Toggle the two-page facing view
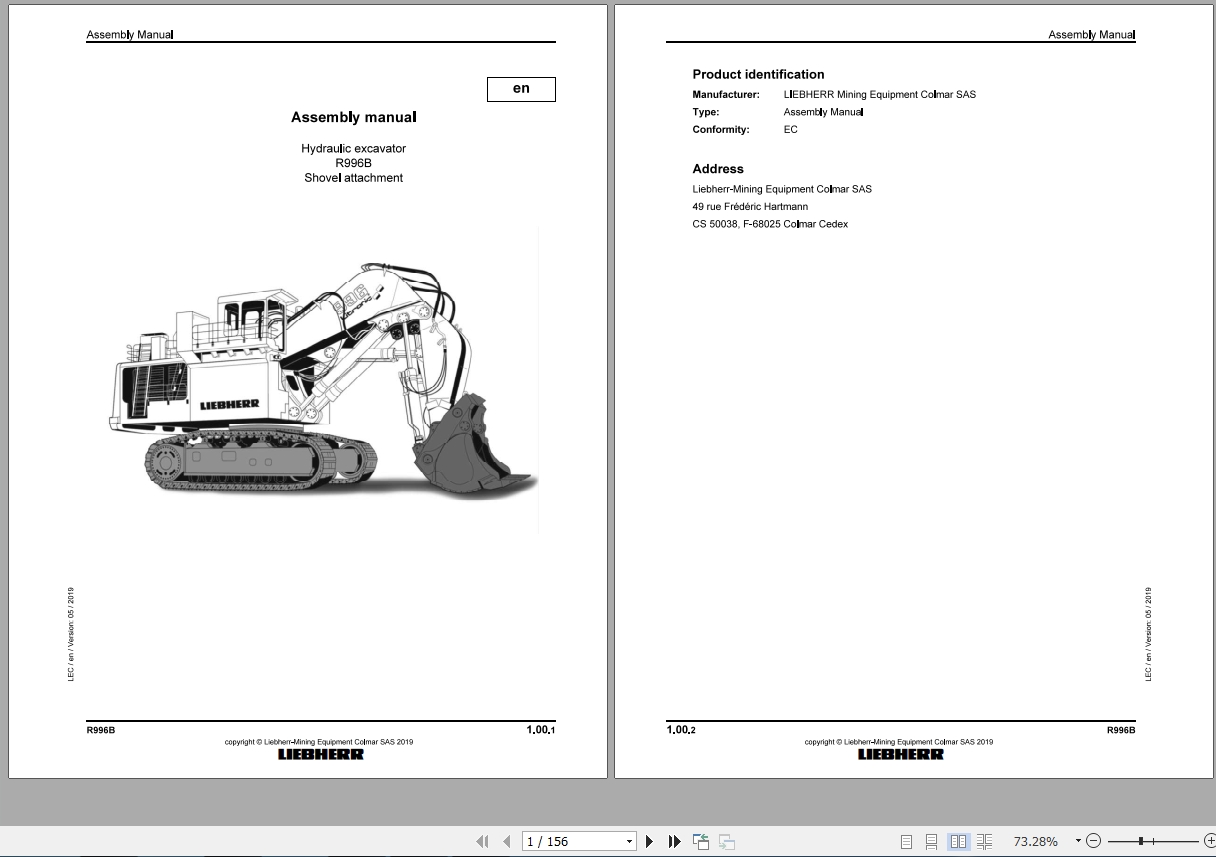Image resolution: width=1216 pixels, height=857 pixels. (959, 841)
